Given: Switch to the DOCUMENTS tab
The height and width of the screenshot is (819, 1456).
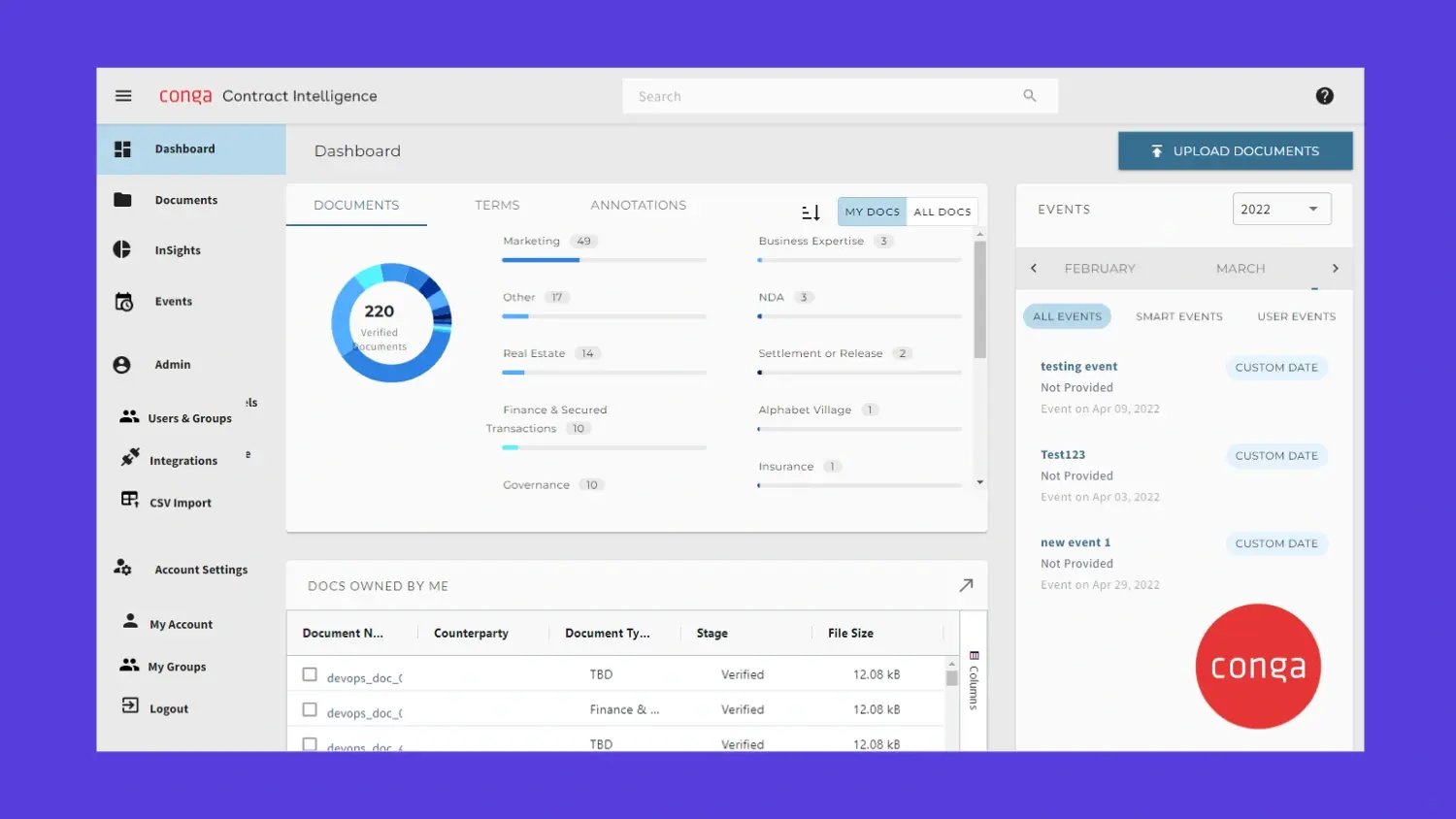Looking at the screenshot, I should [356, 206].
